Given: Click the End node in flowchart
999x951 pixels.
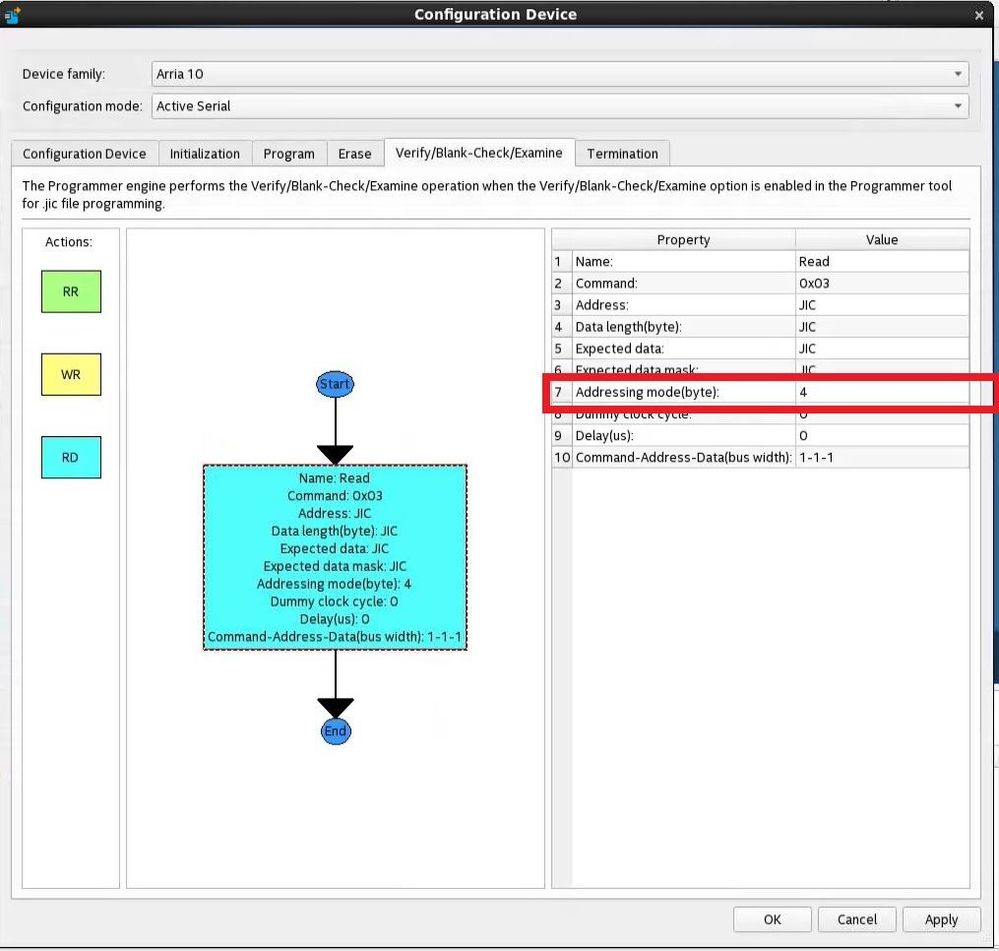Looking at the screenshot, I should 336,731.
